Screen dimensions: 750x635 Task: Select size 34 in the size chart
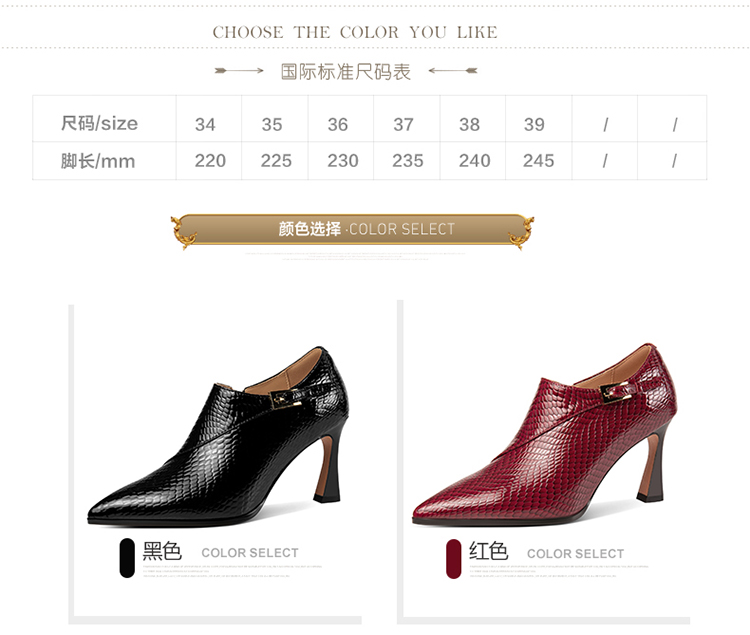coord(205,125)
